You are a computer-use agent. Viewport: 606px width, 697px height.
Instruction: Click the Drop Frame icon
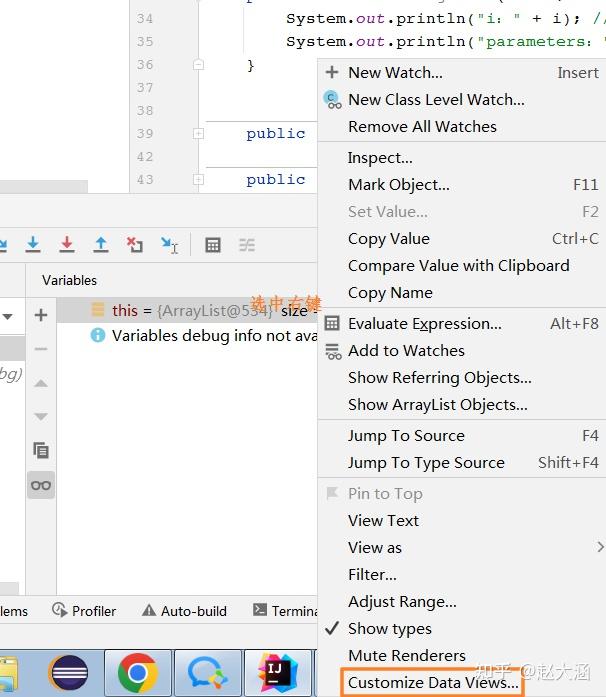coord(135,244)
